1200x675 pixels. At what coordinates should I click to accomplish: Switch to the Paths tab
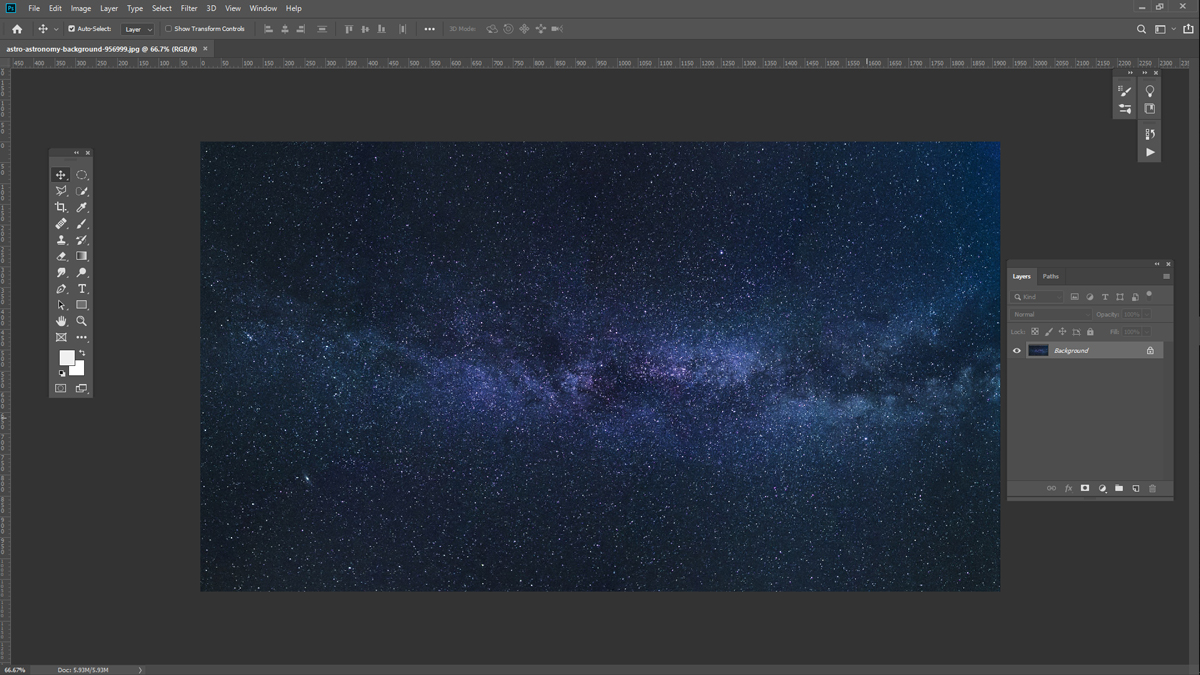pyautogui.click(x=1050, y=276)
